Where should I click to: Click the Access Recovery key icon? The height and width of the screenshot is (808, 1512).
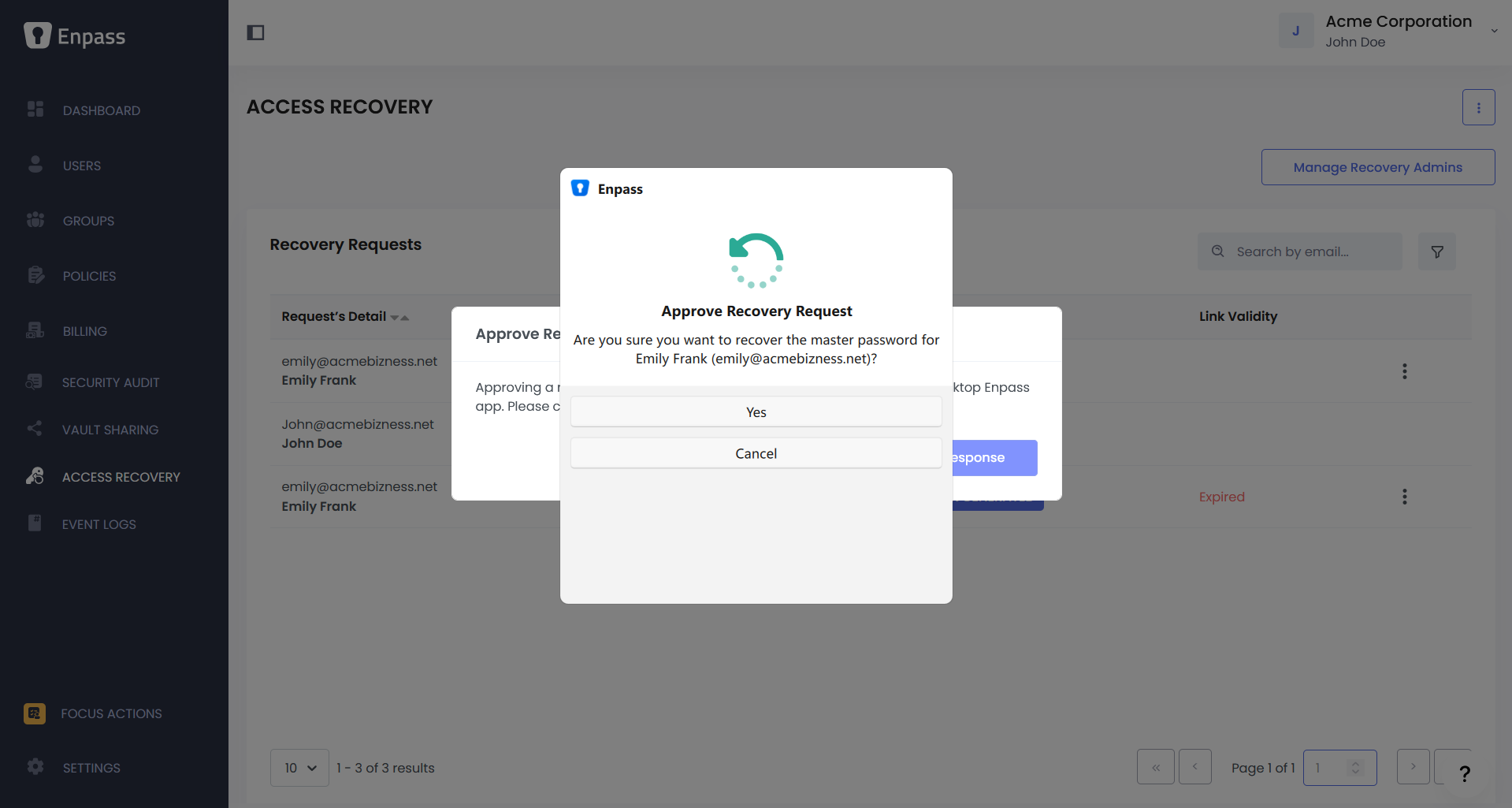pos(35,475)
